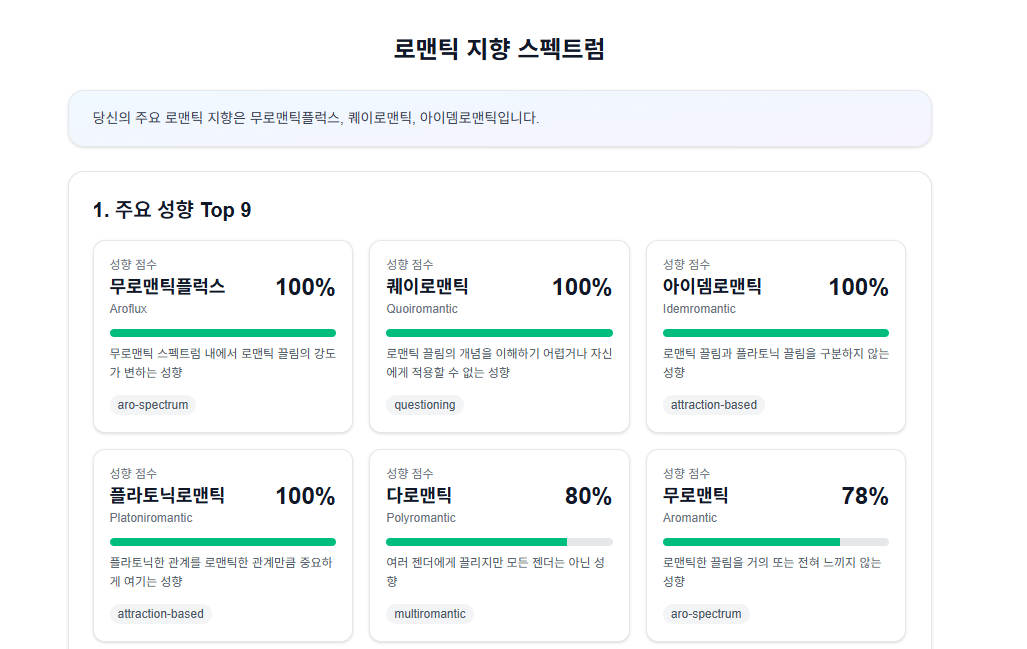The image size is (1027, 649).
Task: Click the summary banner about 주요 로맨틱 지향
Action: click(500, 118)
